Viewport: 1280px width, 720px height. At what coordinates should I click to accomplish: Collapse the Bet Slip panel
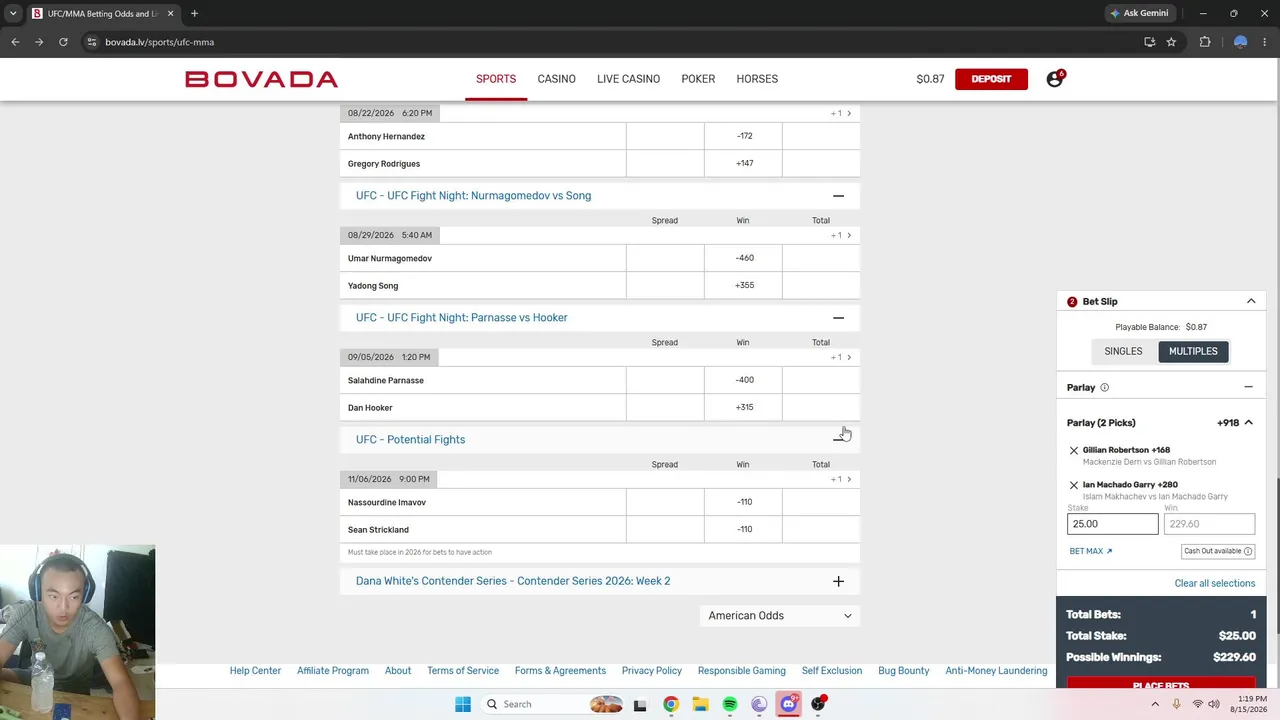point(1251,301)
